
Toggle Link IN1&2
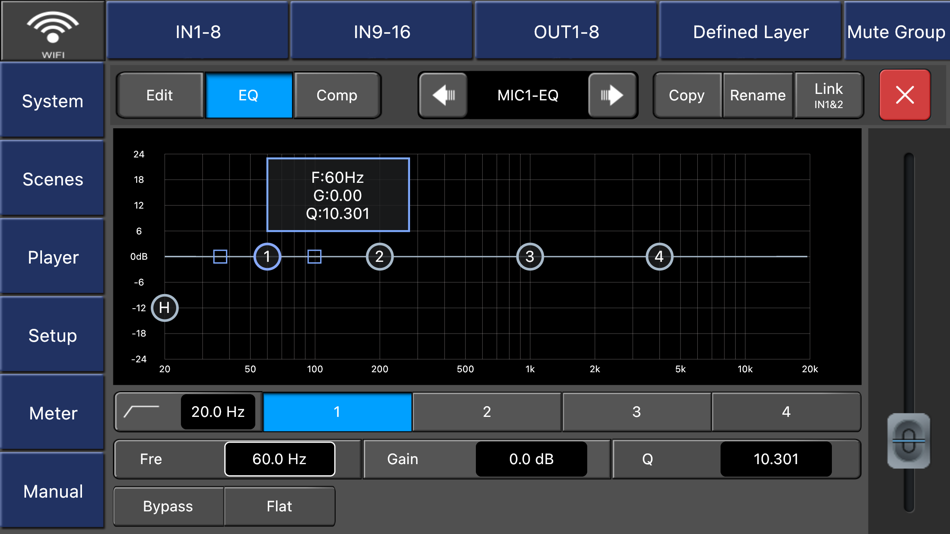tap(829, 95)
